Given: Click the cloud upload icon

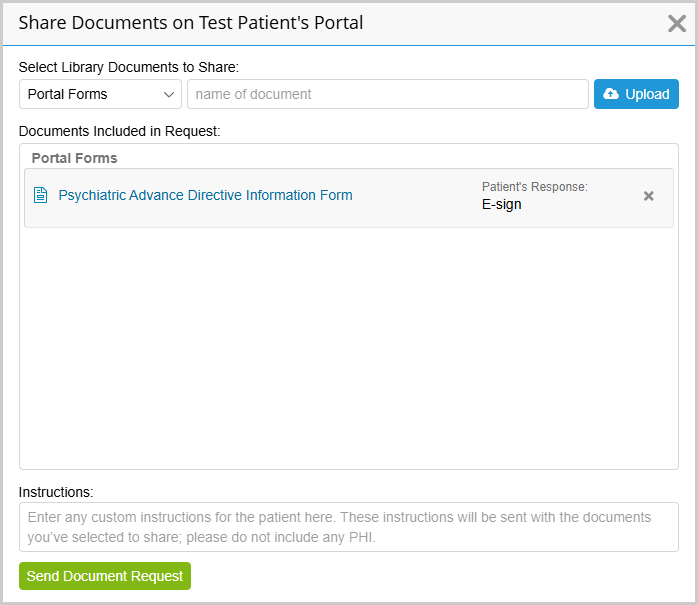Looking at the screenshot, I should (611, 94).
